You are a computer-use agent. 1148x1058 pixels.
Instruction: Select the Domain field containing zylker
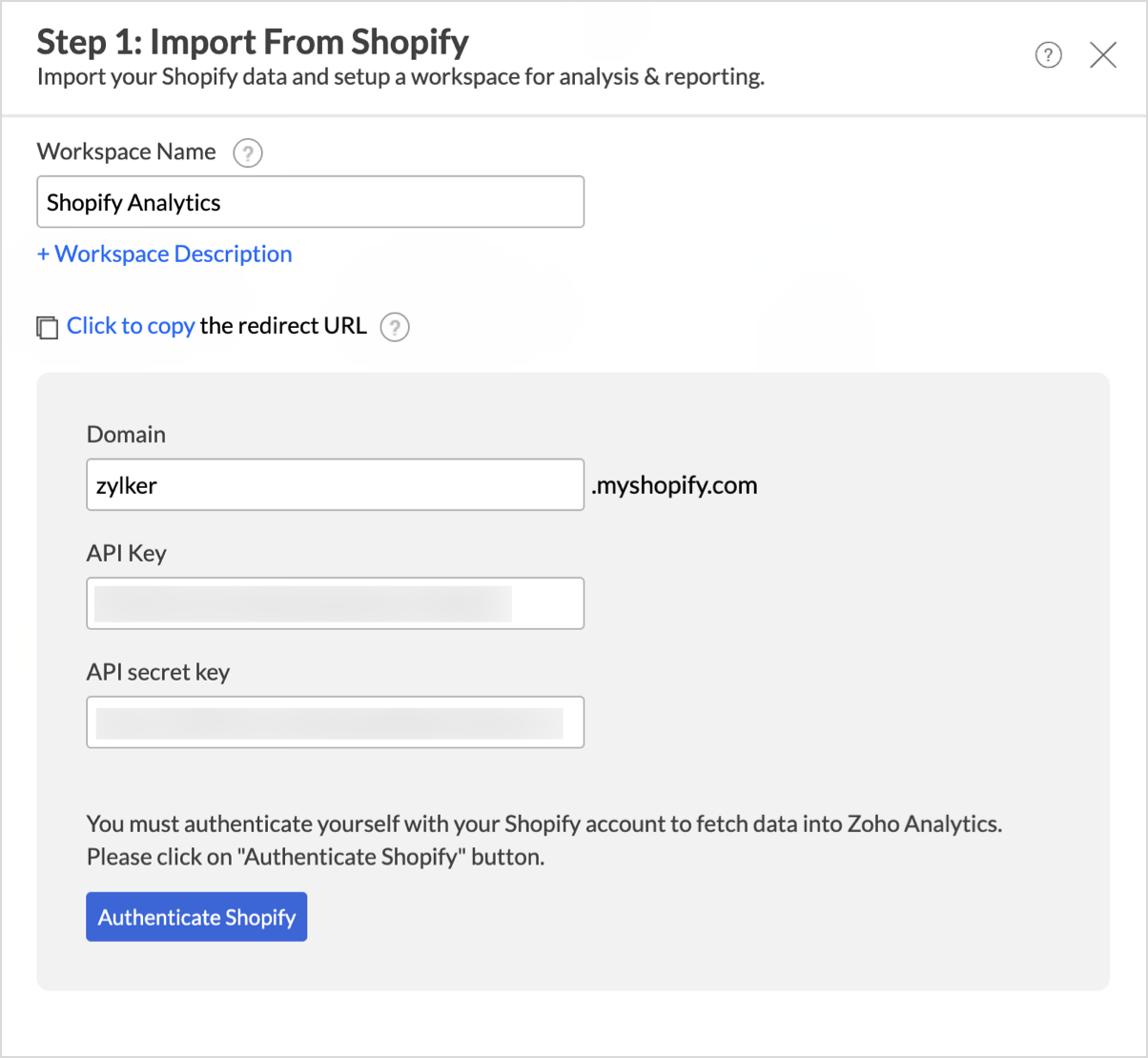(335, 485)
